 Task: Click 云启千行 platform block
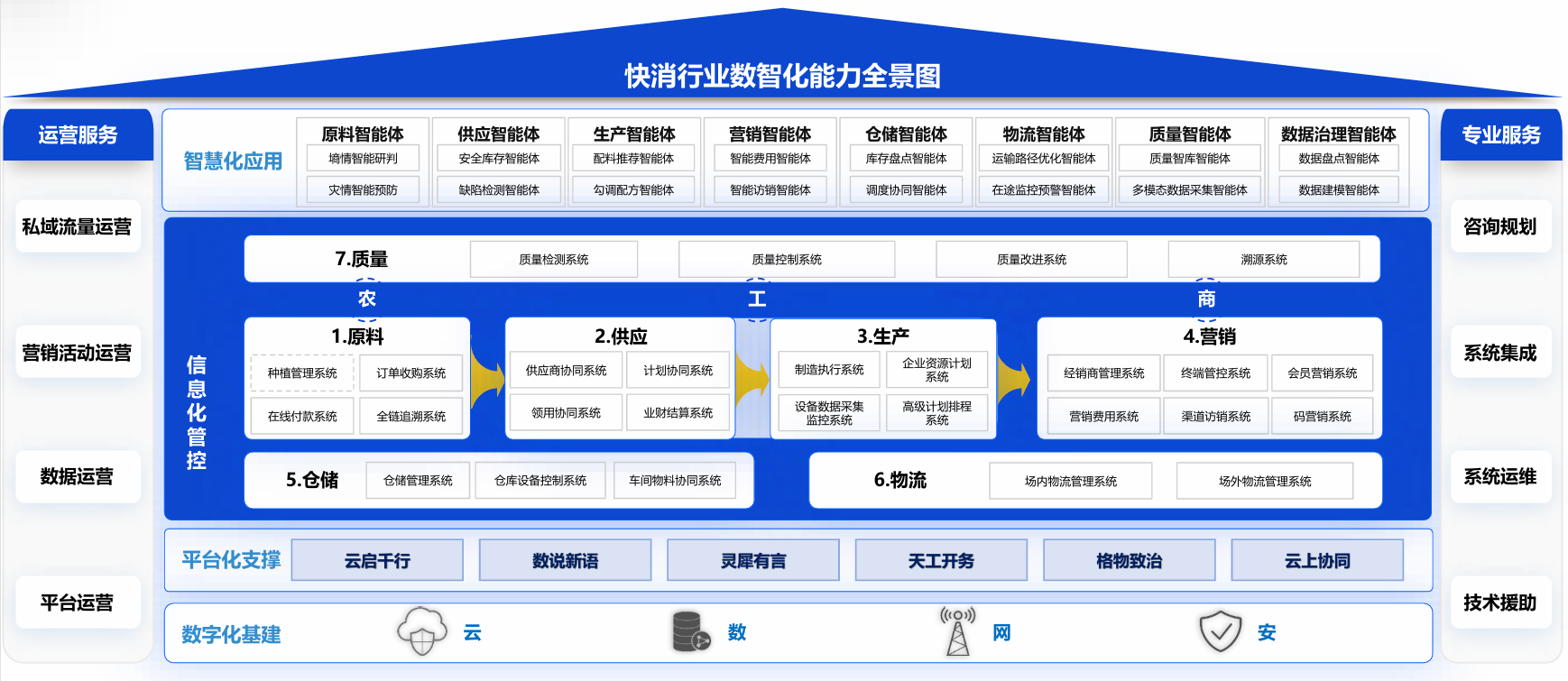click(x=377, y=560)
